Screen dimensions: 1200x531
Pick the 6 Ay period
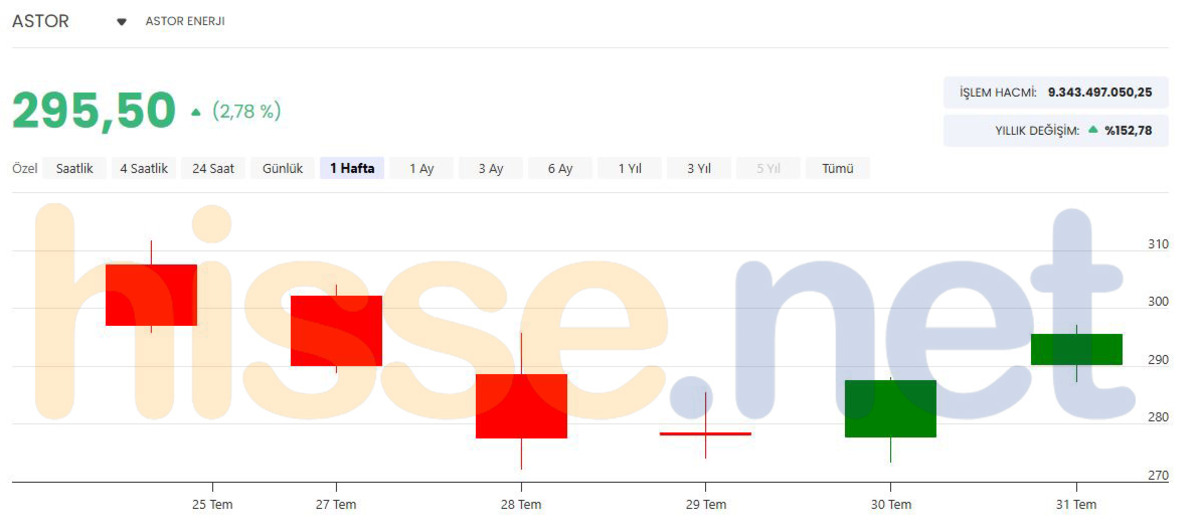pyautogui.click(x=560, y=168)
